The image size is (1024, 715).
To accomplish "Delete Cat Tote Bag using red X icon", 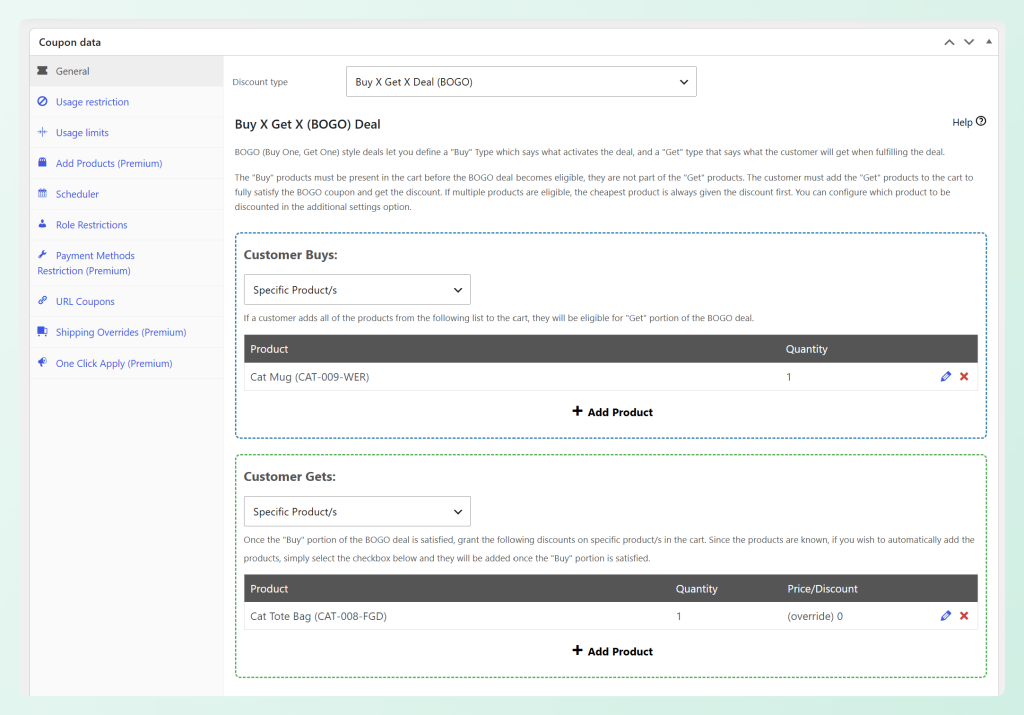I will click(964, 616).
